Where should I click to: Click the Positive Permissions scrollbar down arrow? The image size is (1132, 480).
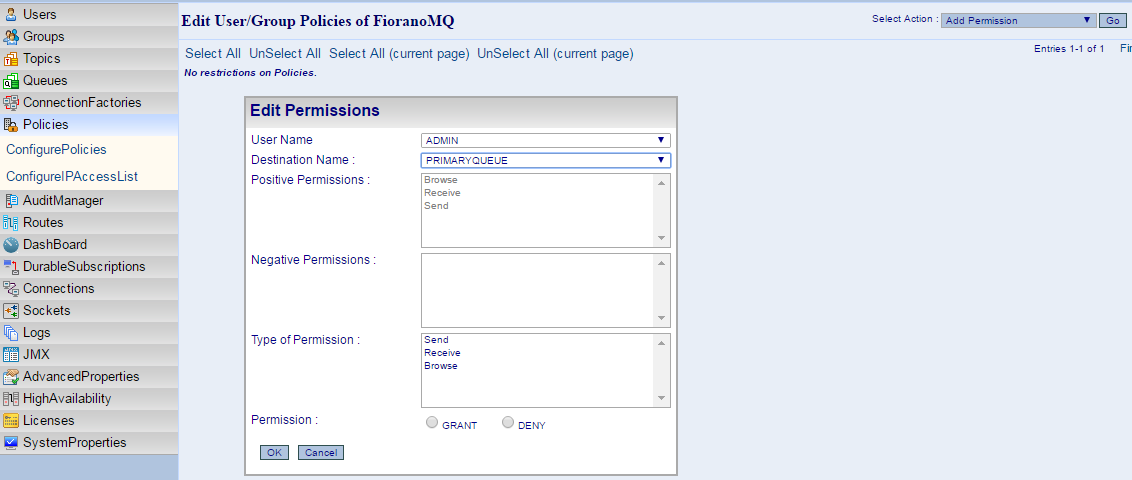(x=661, y=238)
